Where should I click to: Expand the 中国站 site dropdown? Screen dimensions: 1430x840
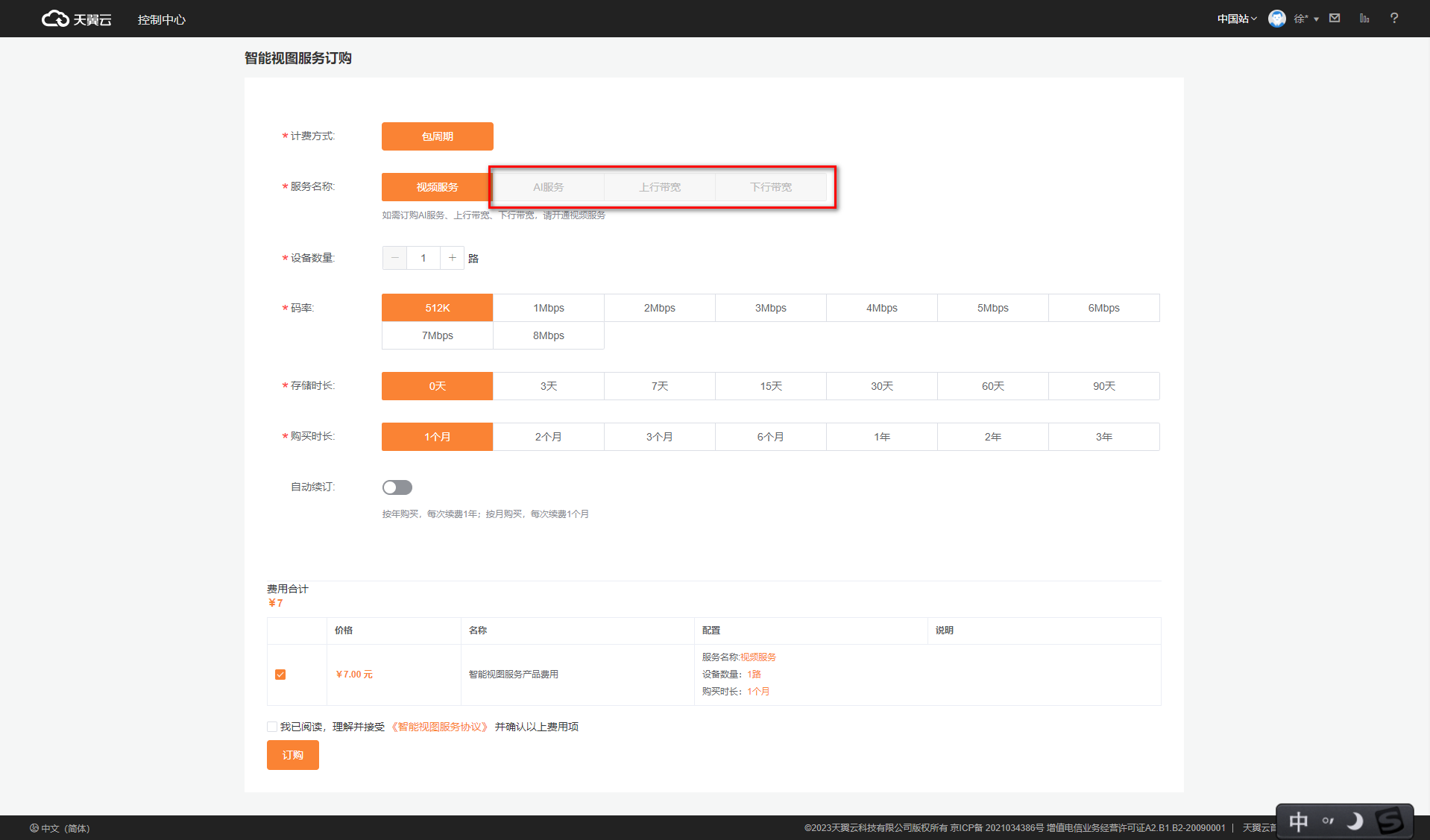(x=1236, y=19)
